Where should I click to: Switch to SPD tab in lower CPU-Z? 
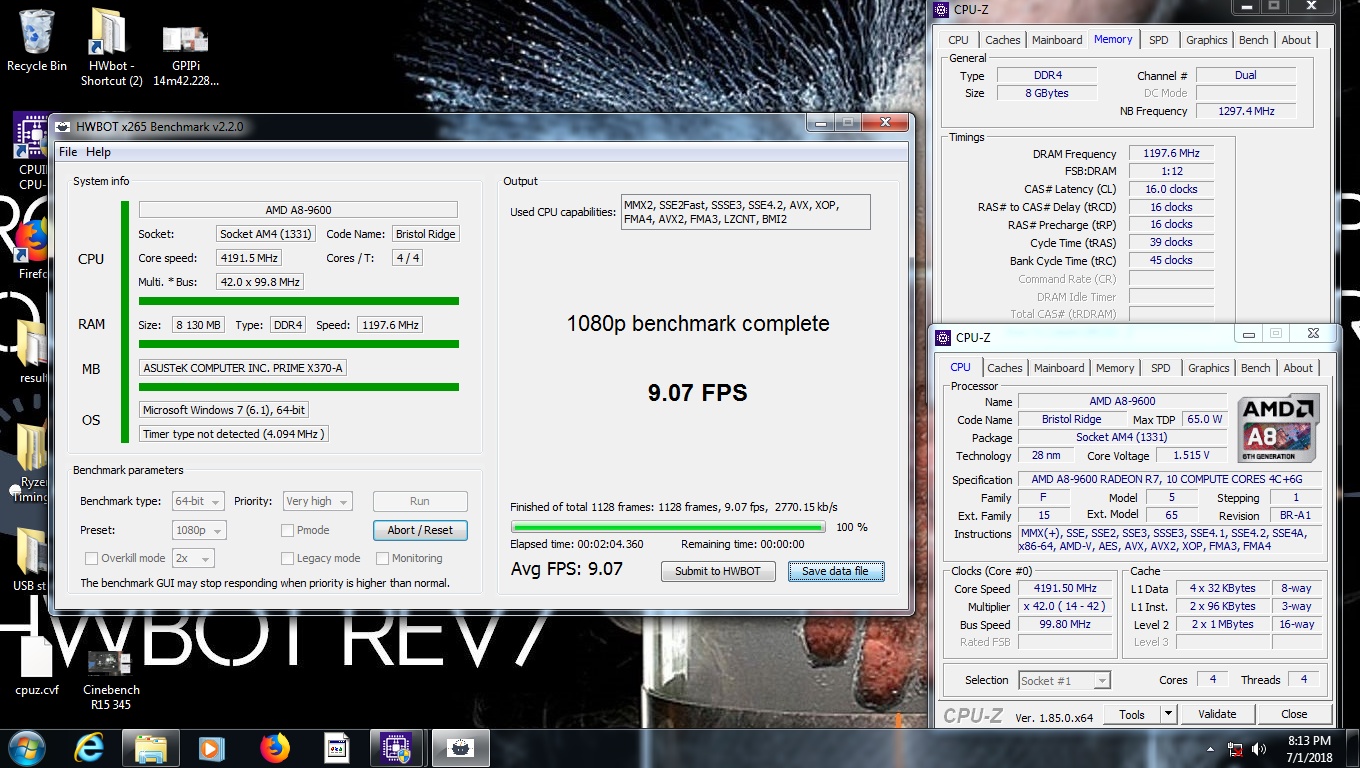pyautogui.click(x=1160, y=368)
